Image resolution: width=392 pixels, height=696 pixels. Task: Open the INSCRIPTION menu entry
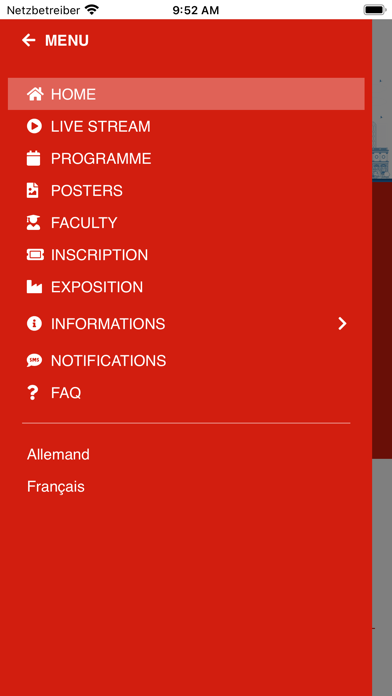(186, 255)
